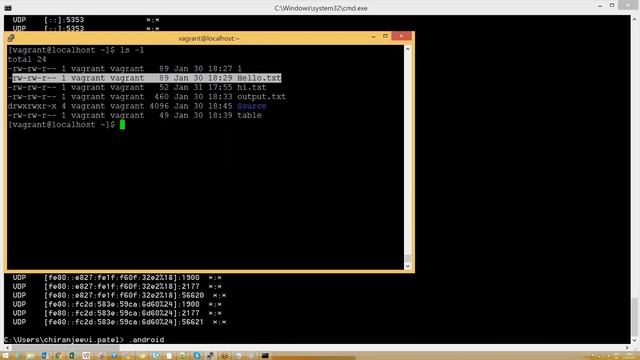This screenshot has width=640, height=360.
Task: Click cmd window vertical scrollbar thumb
Action: pos(635,317)
